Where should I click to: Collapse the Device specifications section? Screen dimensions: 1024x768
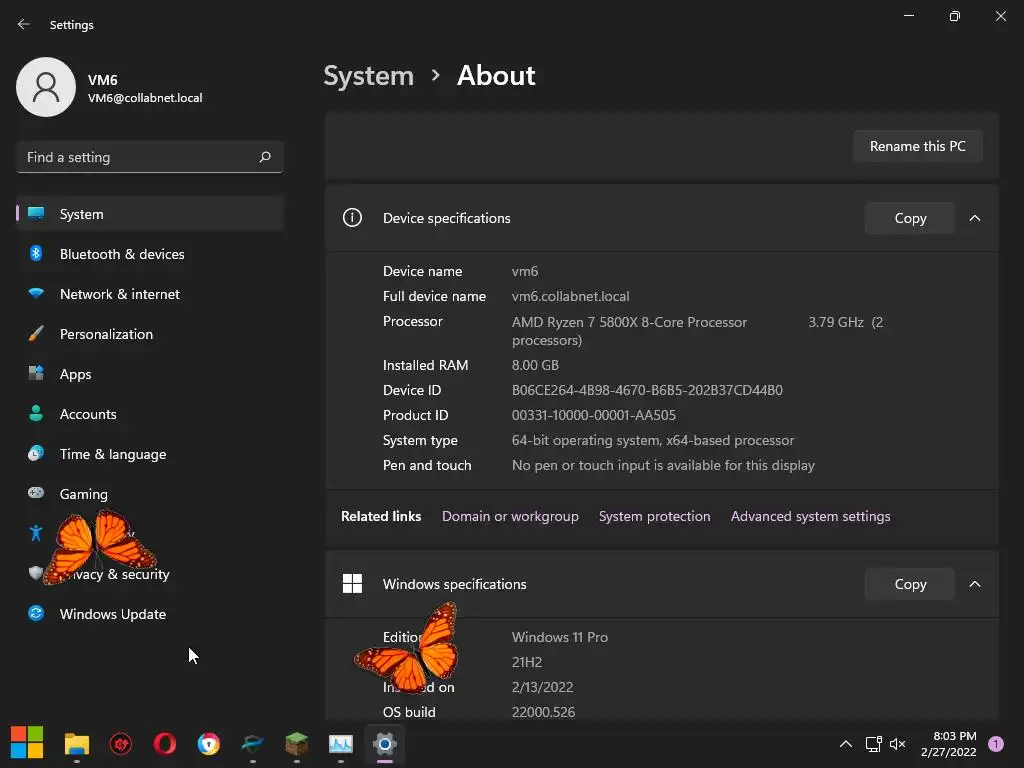point(974,218)
